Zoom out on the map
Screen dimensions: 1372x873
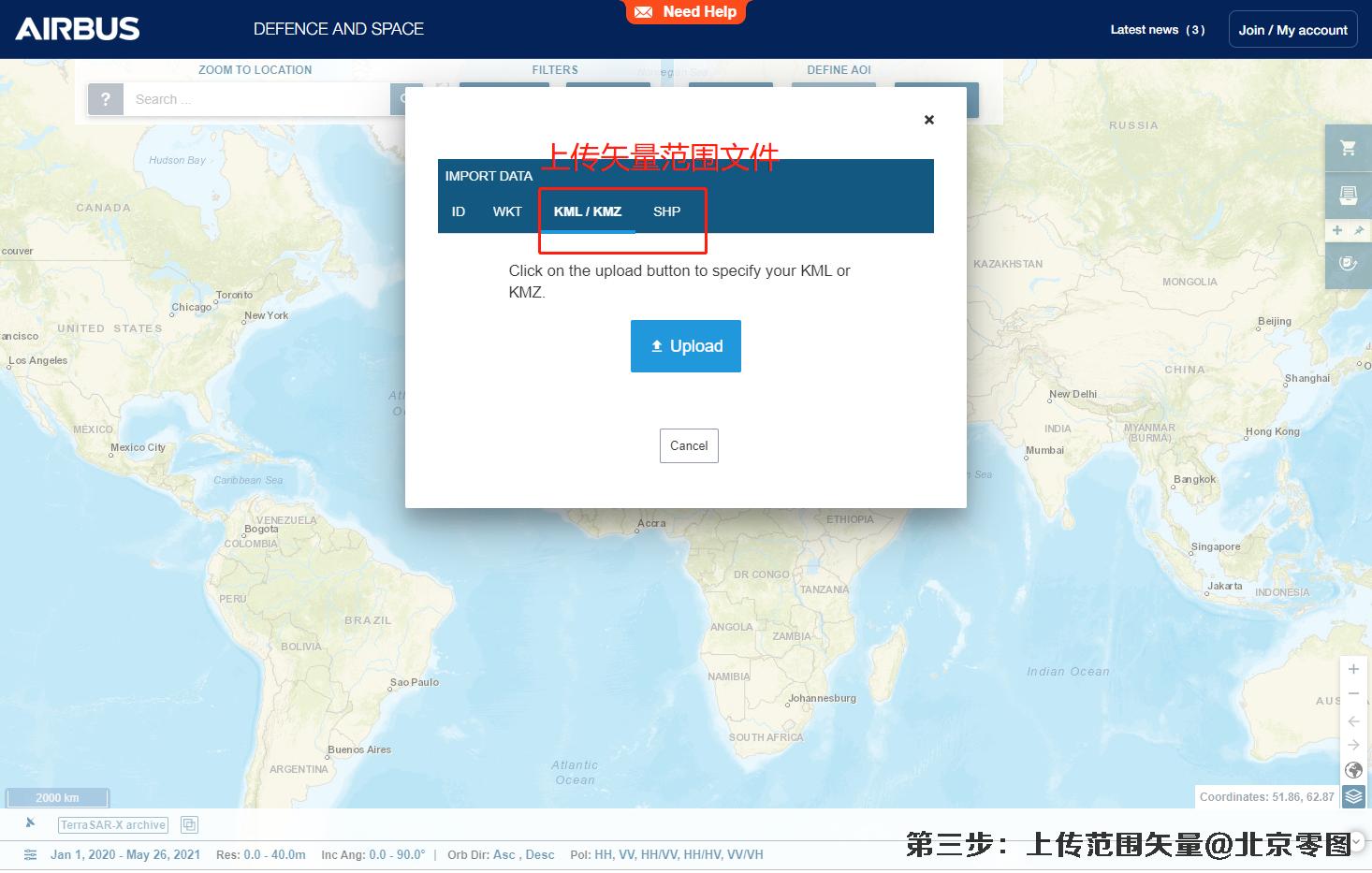1353,694
